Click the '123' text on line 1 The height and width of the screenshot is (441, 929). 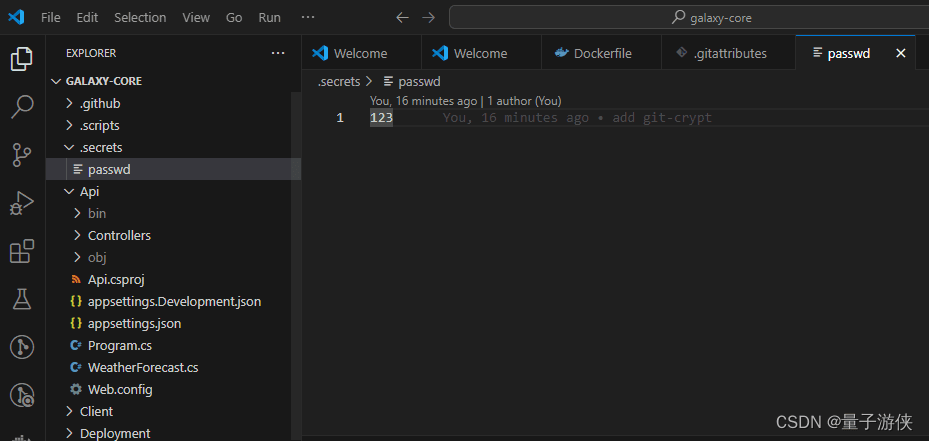click(382, 118)
